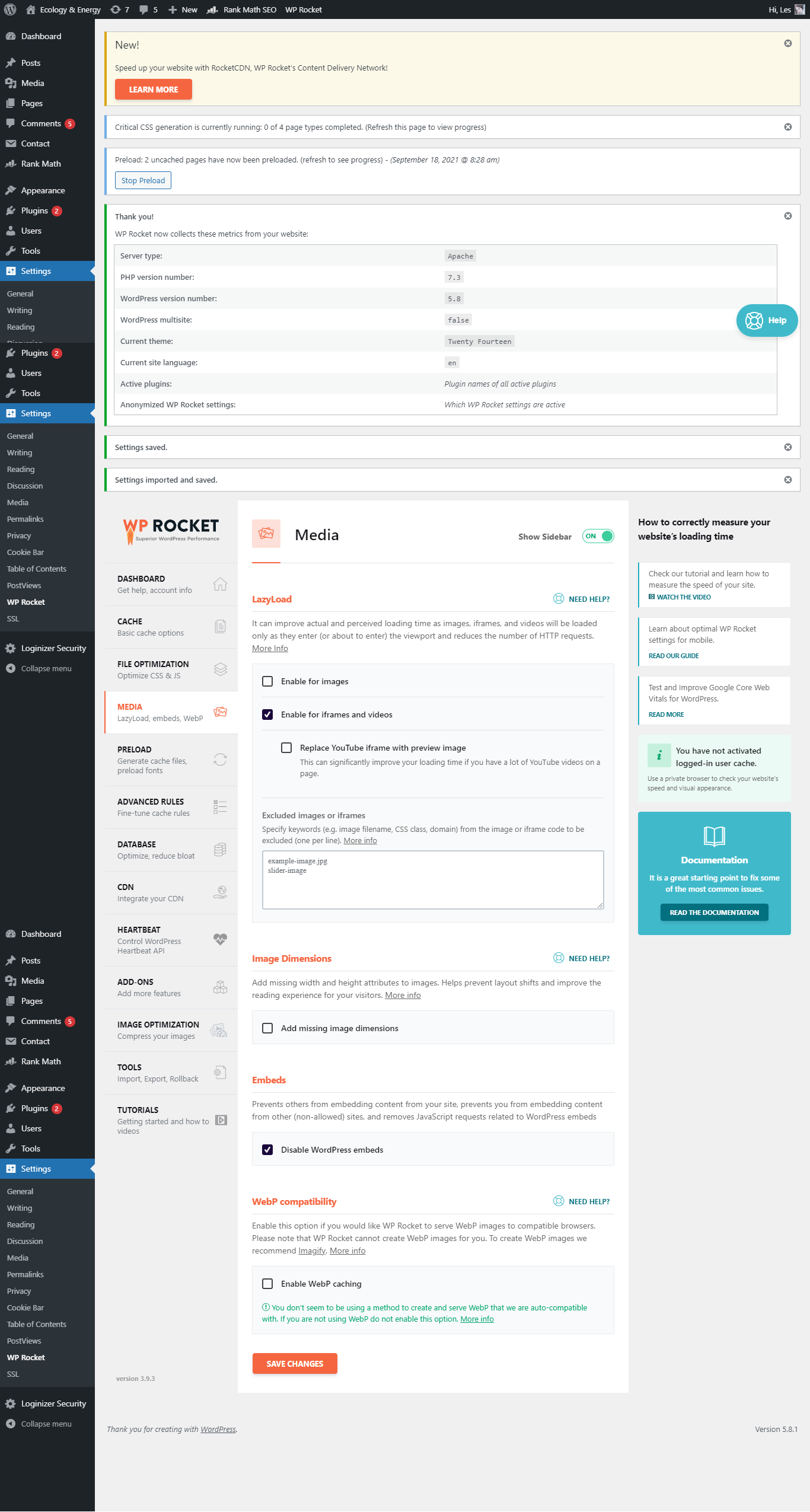Click the home icon of WP Rocket Dashboard
Image resolution: width=810 pixels, height=1512 pixels.
[x=220, y=584]
